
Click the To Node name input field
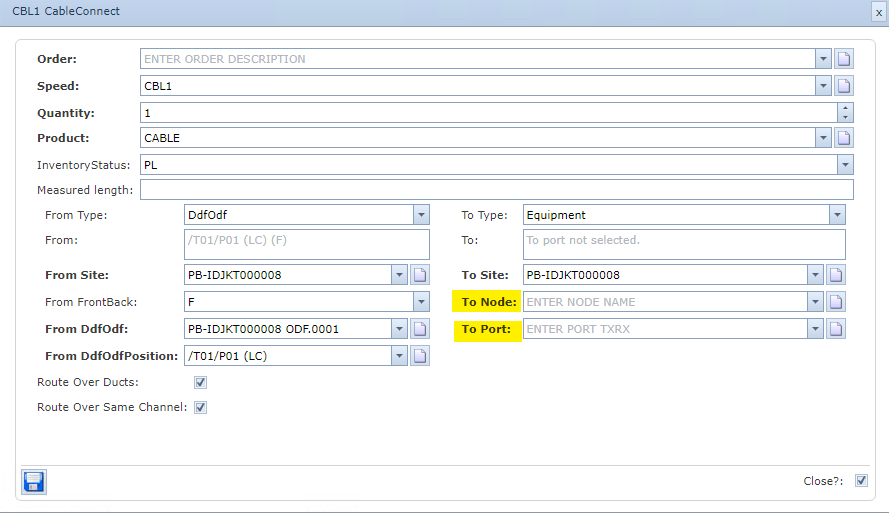[x=665, y=302]
